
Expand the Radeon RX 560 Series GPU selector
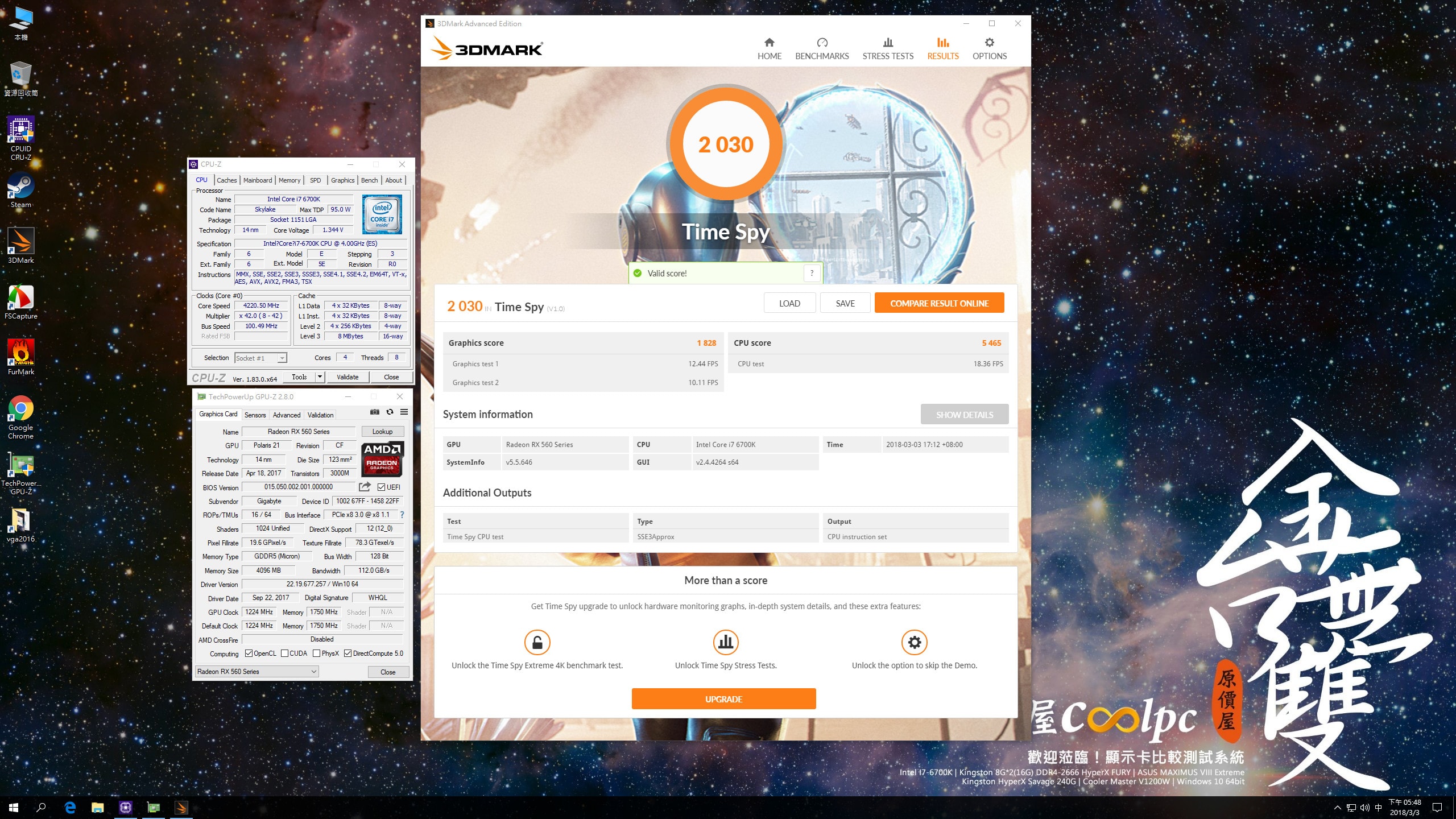257,672
